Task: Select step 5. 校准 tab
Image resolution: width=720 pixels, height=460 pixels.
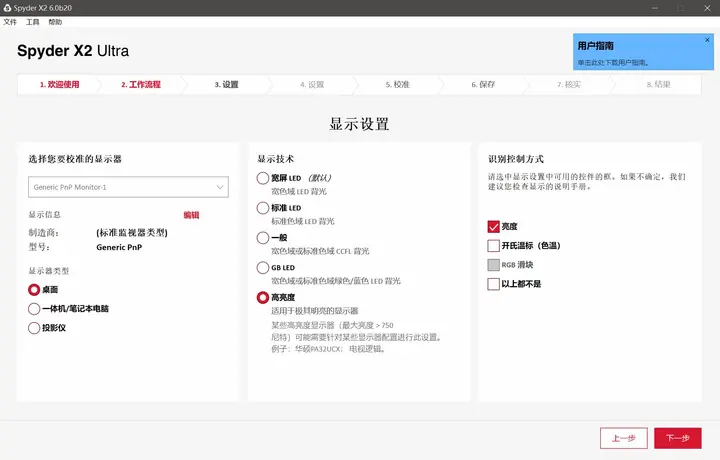Action: 398,84
